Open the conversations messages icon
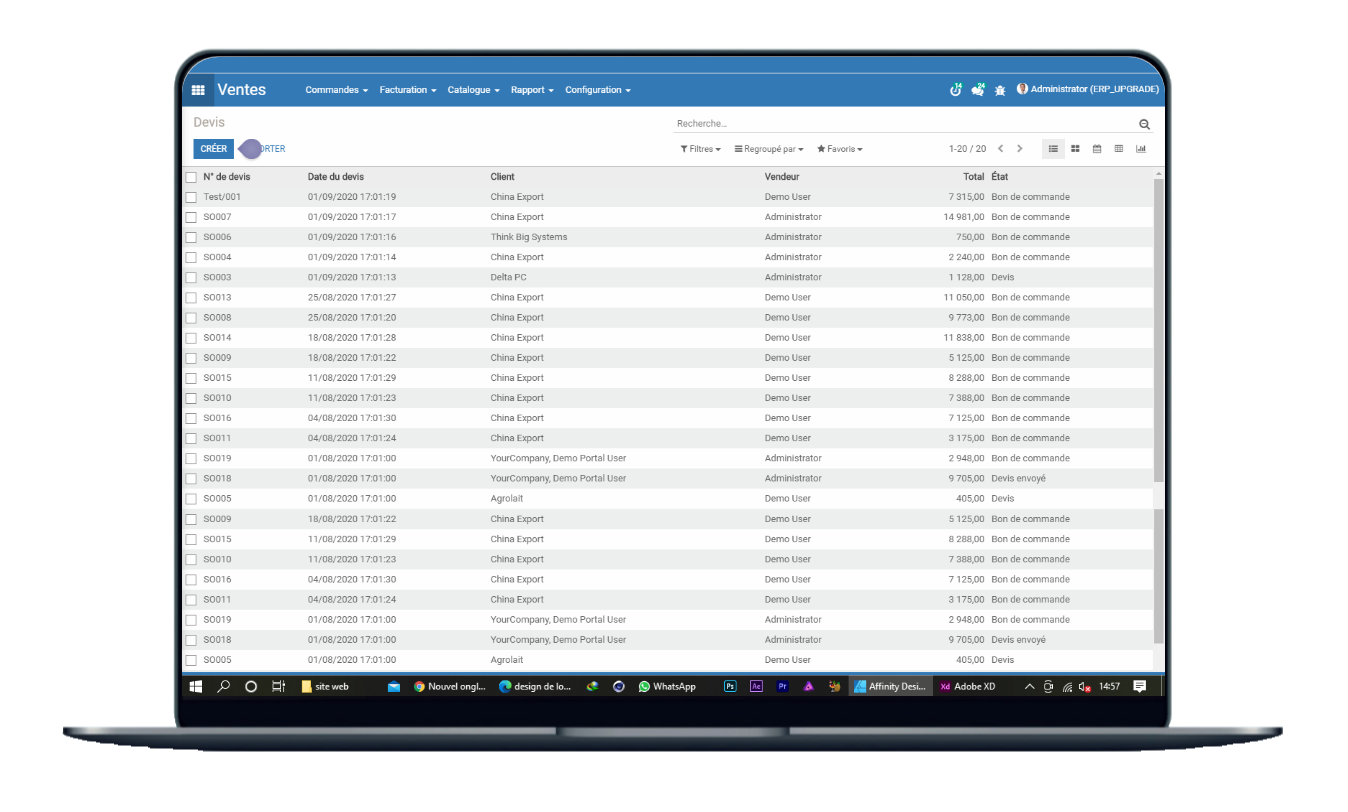 tap(978, 90)
